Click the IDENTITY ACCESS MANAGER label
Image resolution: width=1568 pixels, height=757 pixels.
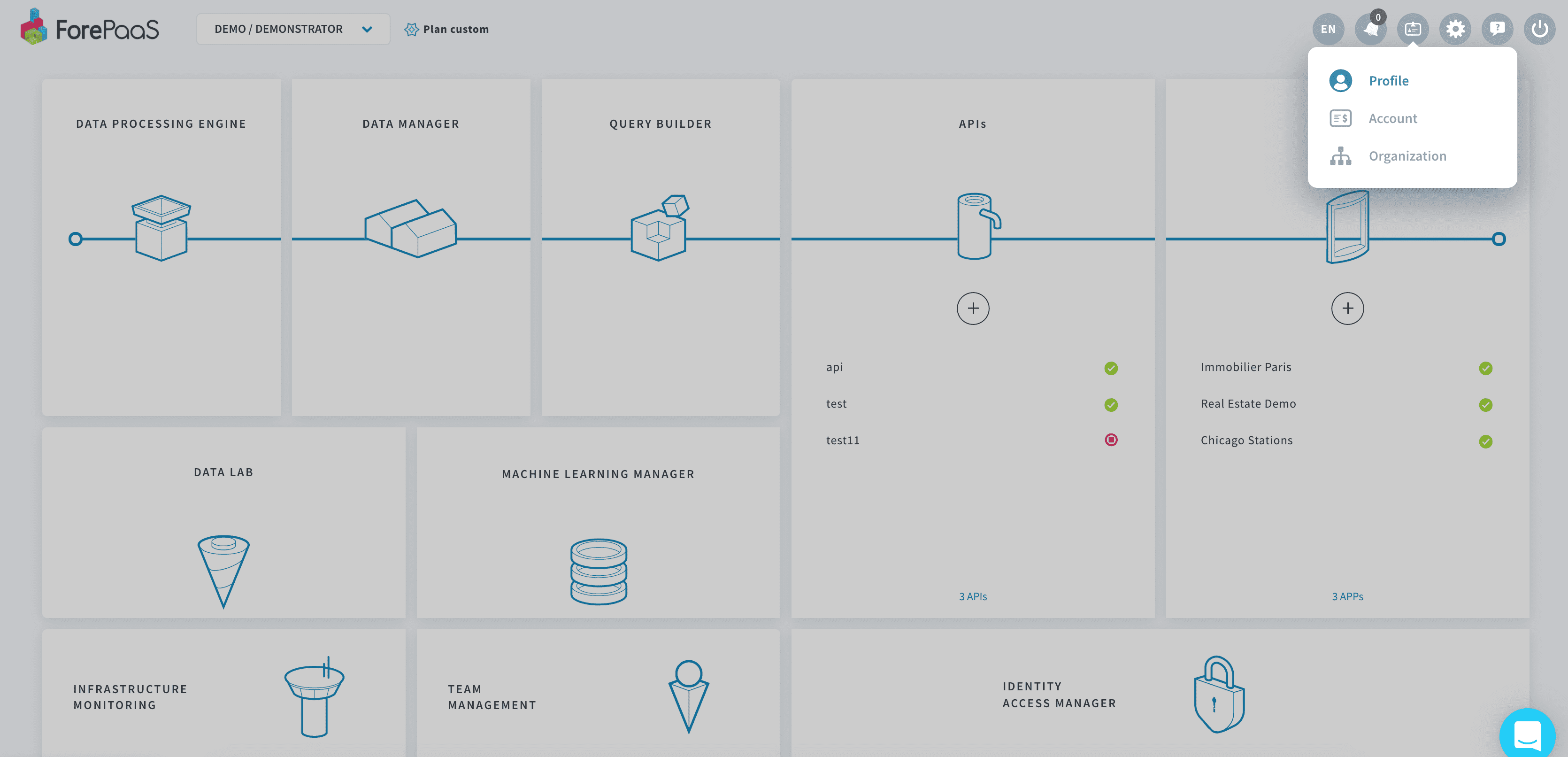(x=1059, y=695)
